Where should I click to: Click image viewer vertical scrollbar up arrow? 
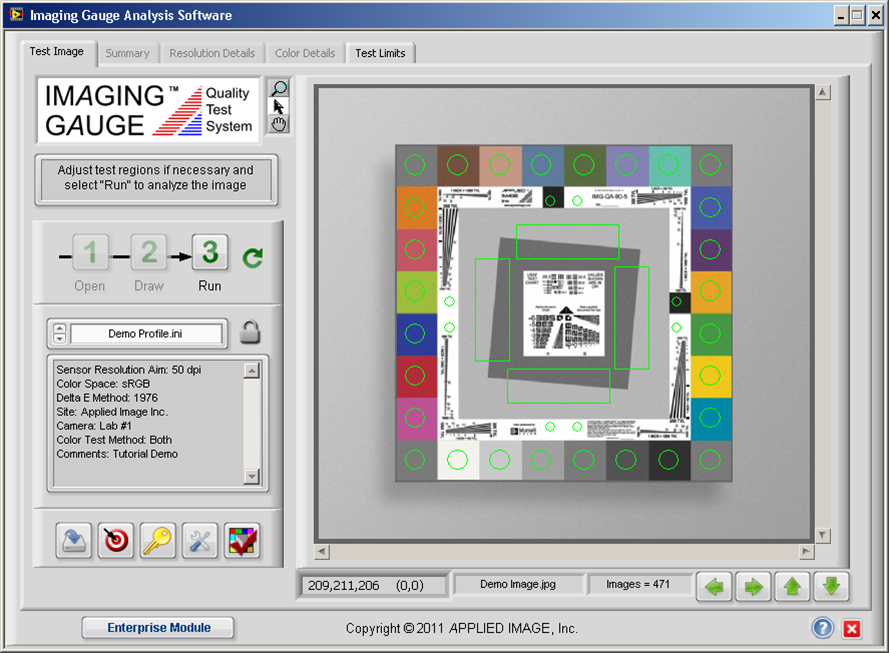823,92
